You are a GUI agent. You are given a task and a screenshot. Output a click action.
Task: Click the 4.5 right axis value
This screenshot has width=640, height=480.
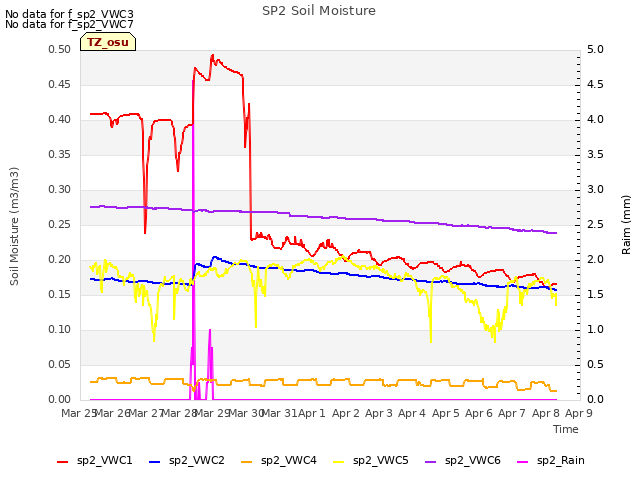tap(595, 84)
